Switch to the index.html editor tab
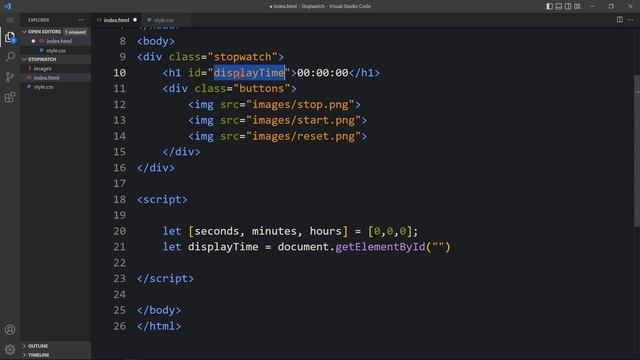 click(x=116, y=20)
